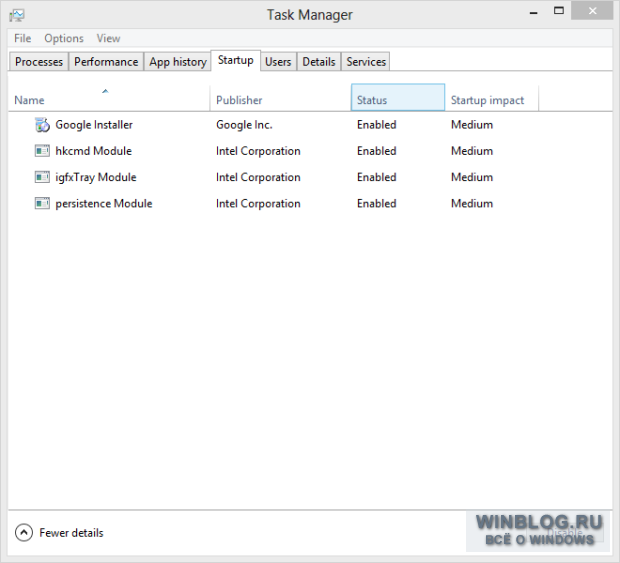Collapse with Fewer details arrow icon
Screen dimensions: 620x563
(x=24, y=533)
